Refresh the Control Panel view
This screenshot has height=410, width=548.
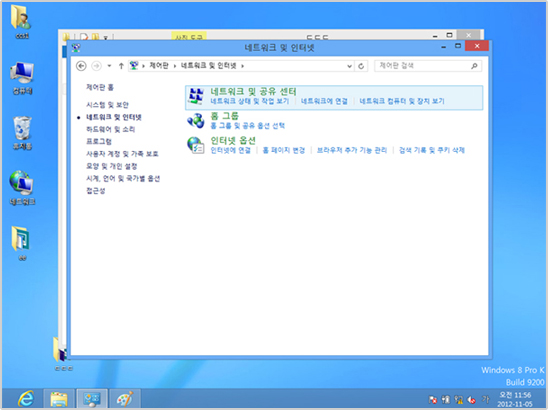click(361, 66)
